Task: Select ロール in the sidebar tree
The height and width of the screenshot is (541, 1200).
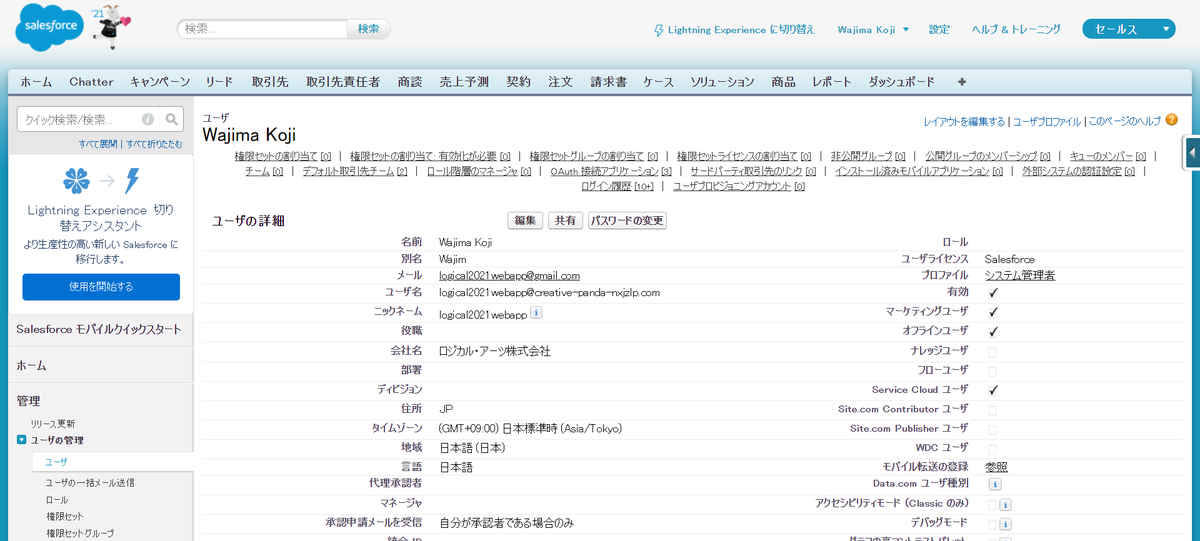Action: point(57,499)
